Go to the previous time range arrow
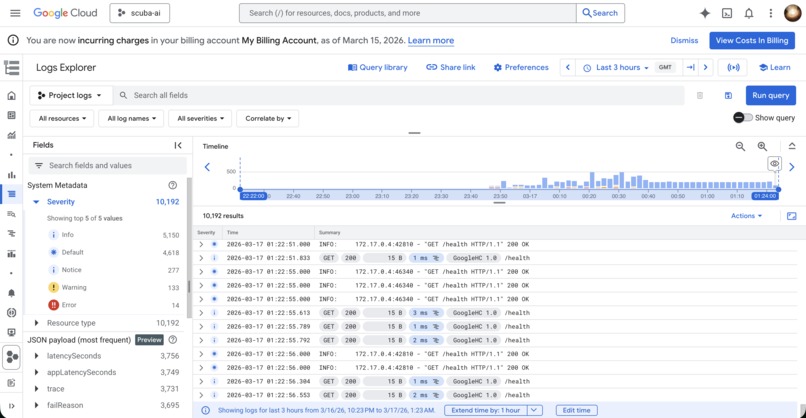806x418 pixels. click(567, 67)
